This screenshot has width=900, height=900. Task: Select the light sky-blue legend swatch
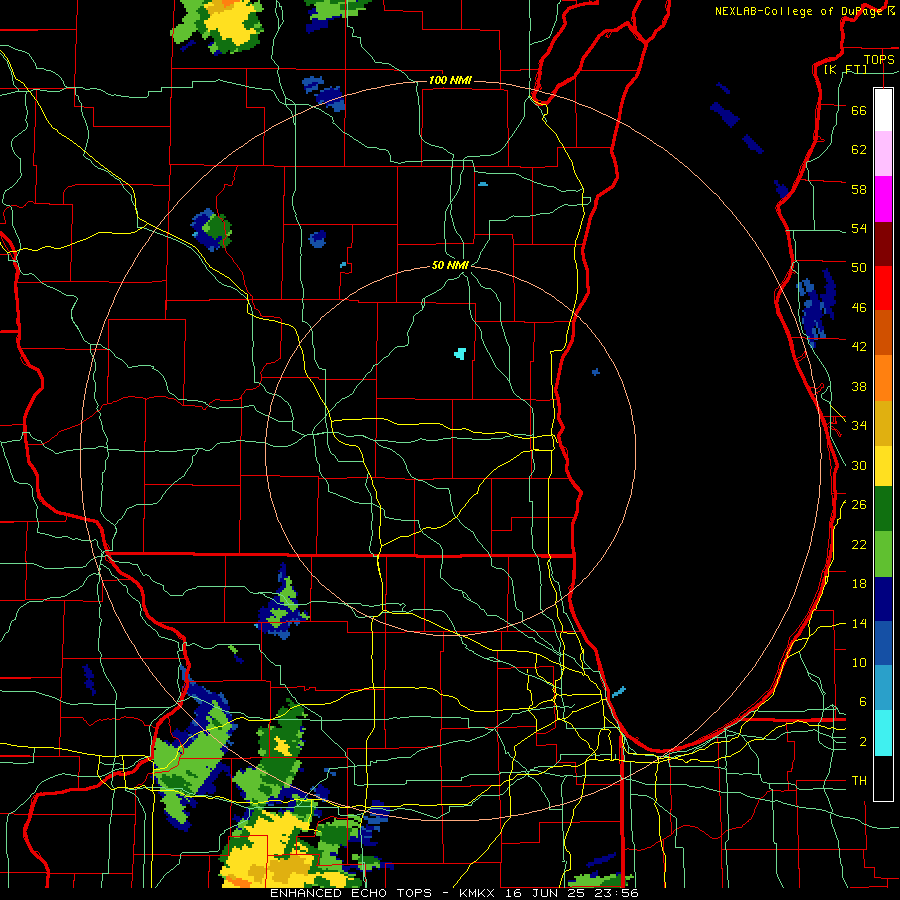(x=883, y=688)
